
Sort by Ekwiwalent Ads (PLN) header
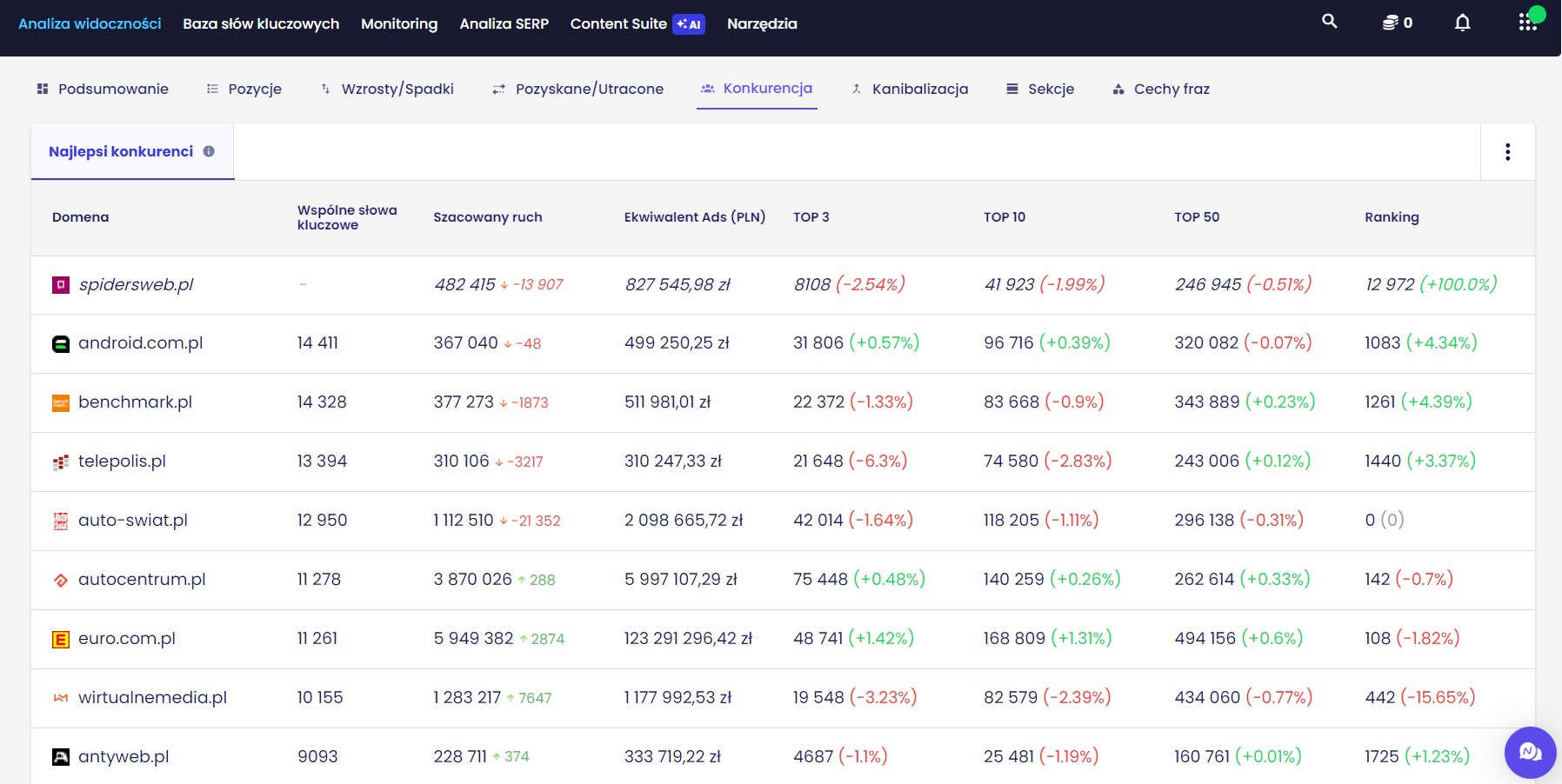[695, 217]
